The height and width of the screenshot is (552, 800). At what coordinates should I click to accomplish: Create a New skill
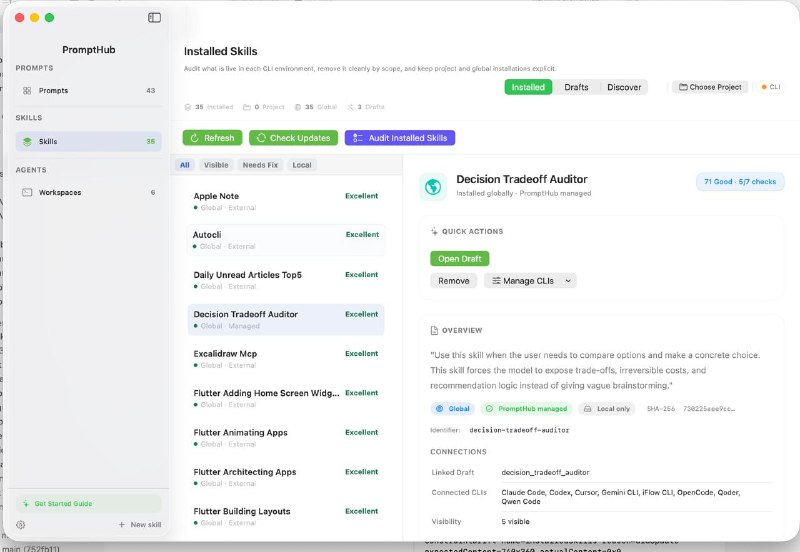pyautogui.click(x=140, y=524)
